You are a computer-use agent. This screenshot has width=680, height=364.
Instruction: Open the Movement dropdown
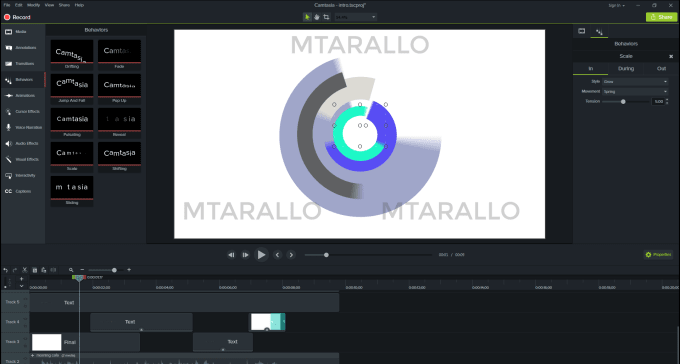(x=635, y=92)
